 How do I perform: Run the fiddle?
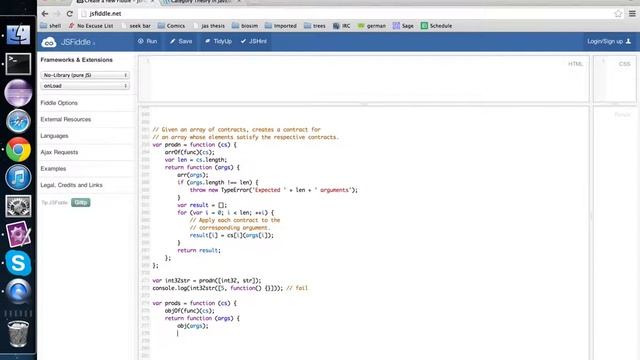[148, 41]
